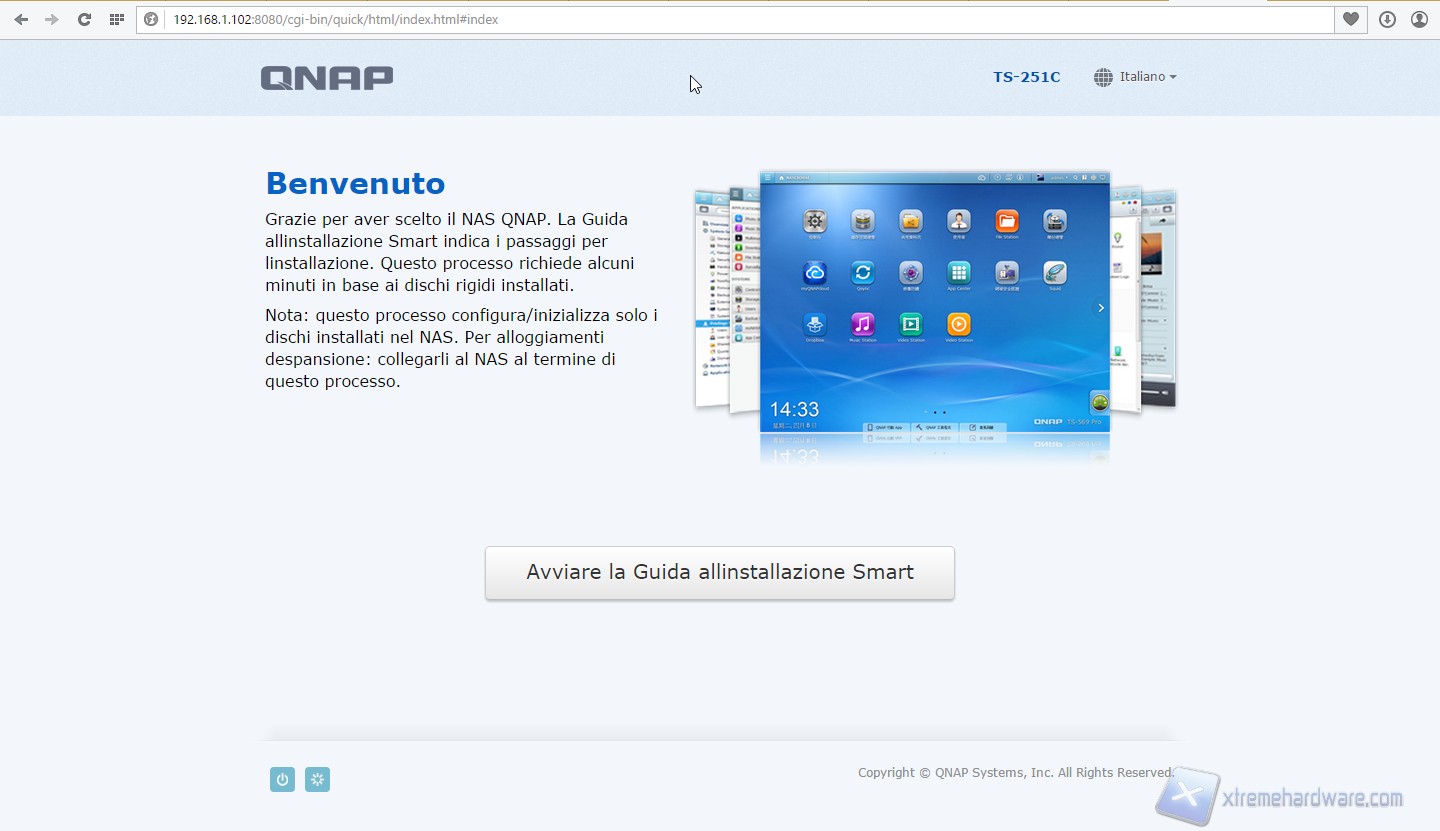Click Avviare la Guida allinstallazione Smart button
Screen dimensions: 1440x831
coord(720,573)
